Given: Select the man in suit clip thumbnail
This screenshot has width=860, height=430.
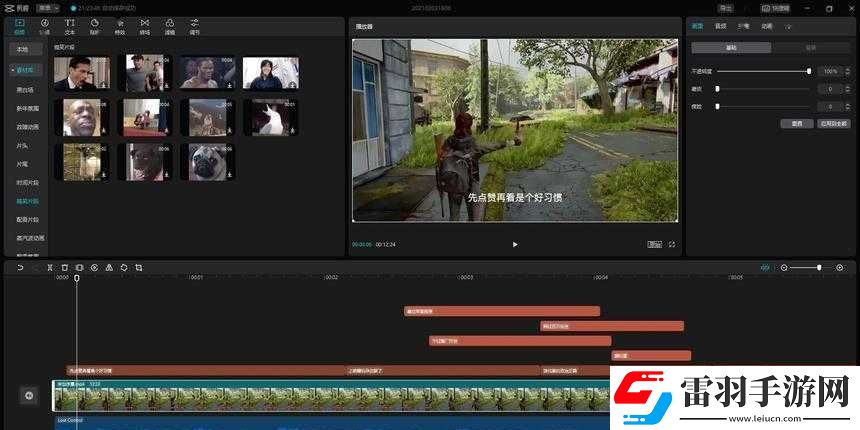Looking at the screenshot, I should (x=82, y=73).
